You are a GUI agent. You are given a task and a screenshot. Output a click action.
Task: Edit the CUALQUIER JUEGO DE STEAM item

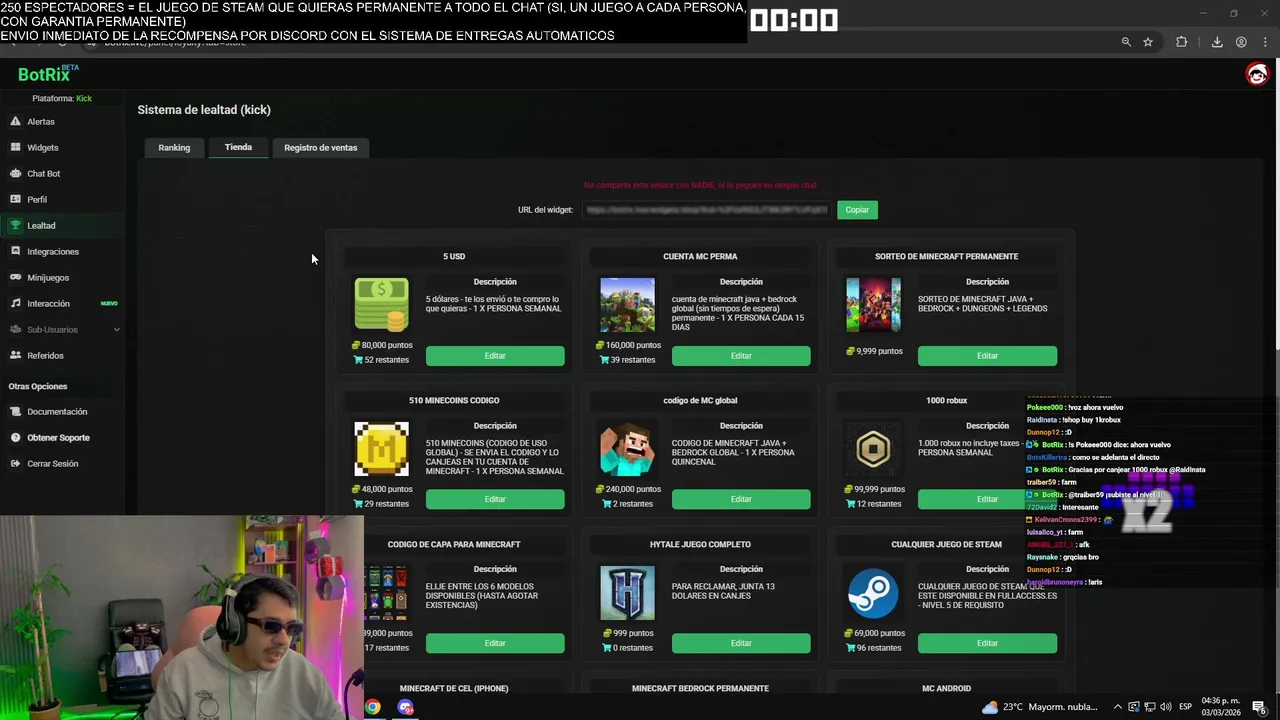point(987,643)
